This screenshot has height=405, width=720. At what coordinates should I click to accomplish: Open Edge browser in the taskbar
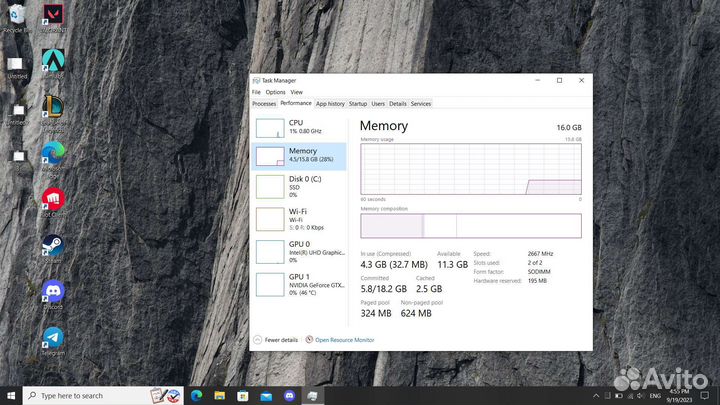[x=197, y=395]
